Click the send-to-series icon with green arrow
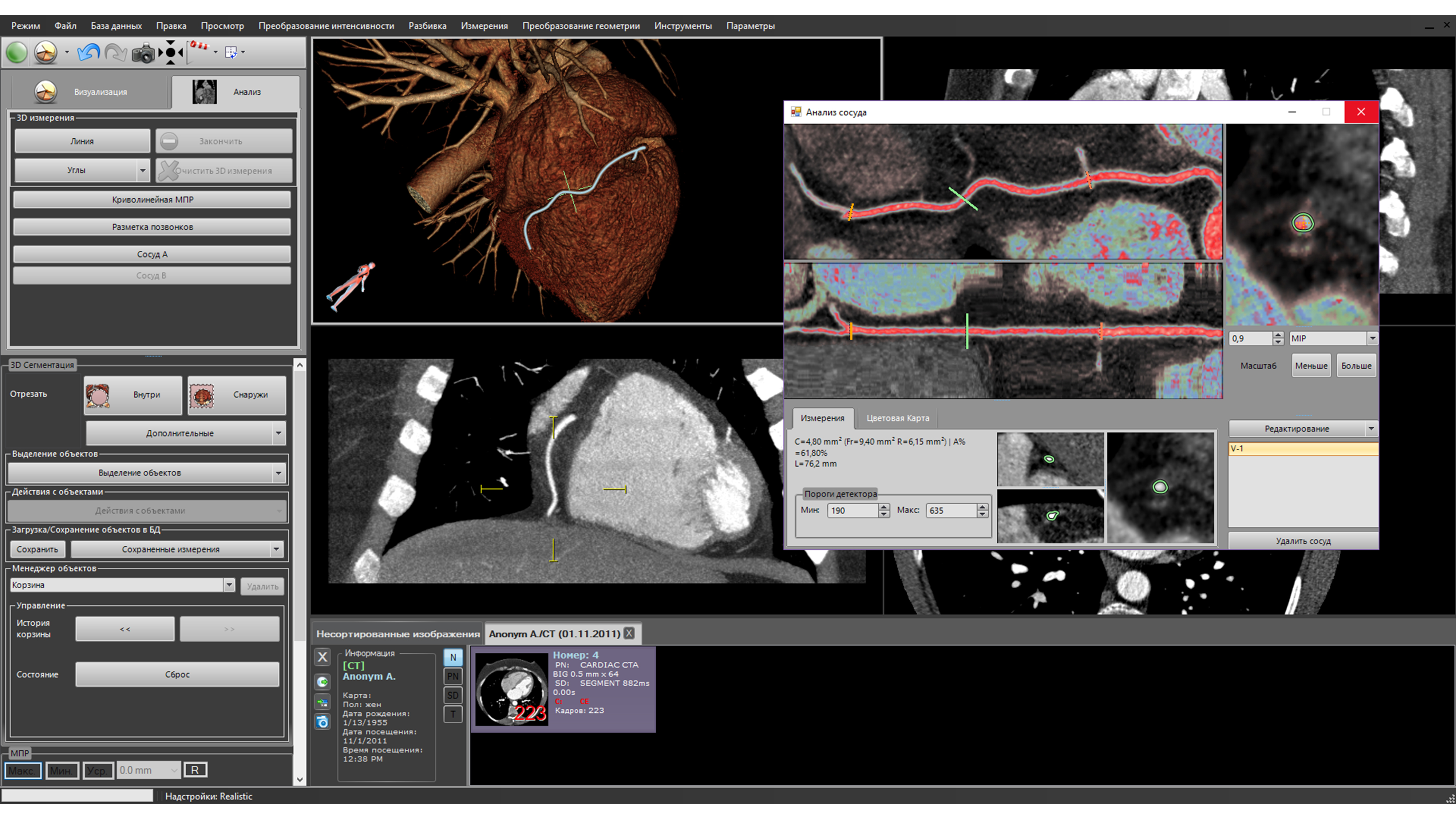The height and width of the screenshot is (819, 1456). click(322, 703)
